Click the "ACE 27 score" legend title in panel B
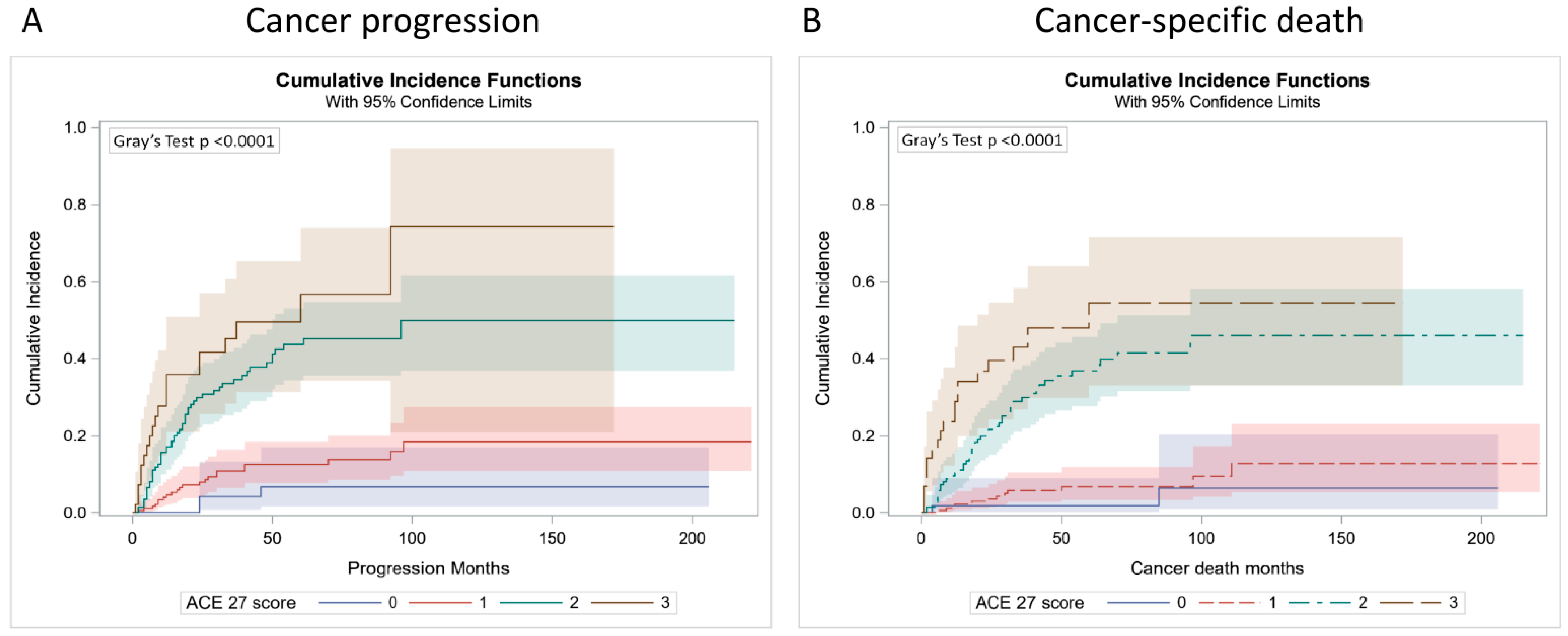The height and width of the screenshot is (636, 1568). coord(1030,602)
